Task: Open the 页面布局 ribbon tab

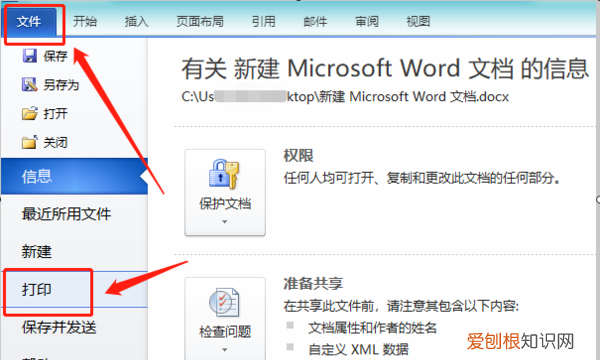Action: [x=200, y=21]
